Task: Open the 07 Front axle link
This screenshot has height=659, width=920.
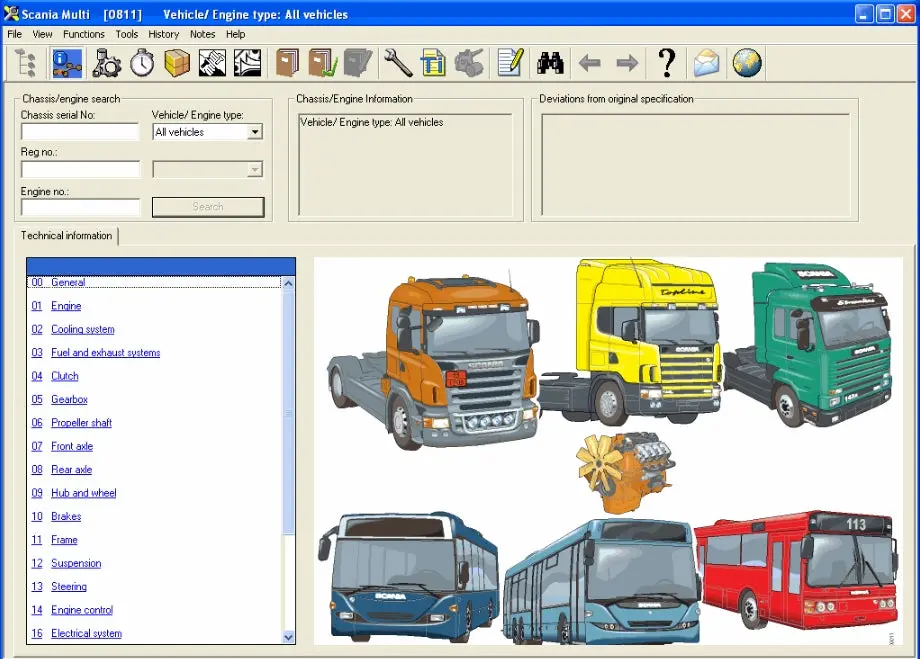Action: [62, 447]
